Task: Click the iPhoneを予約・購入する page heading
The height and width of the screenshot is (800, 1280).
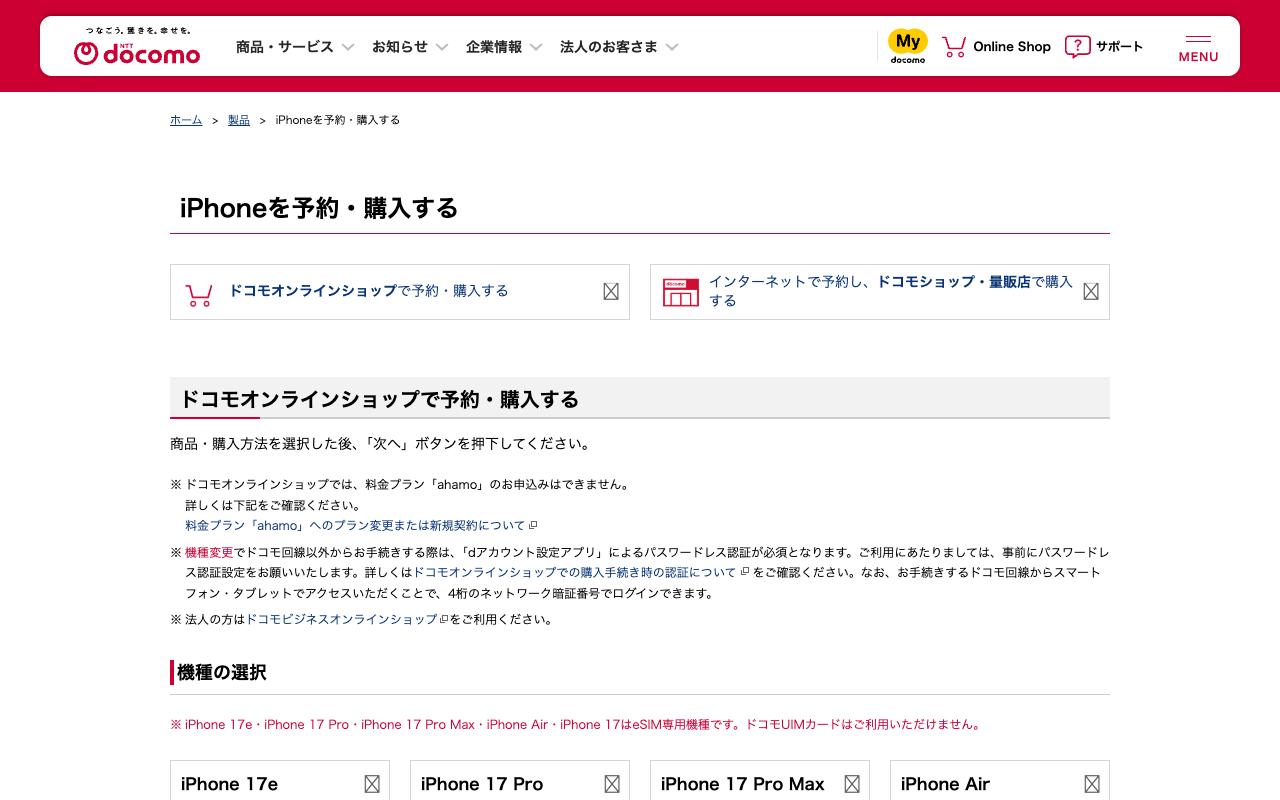Action: (319, 208)
